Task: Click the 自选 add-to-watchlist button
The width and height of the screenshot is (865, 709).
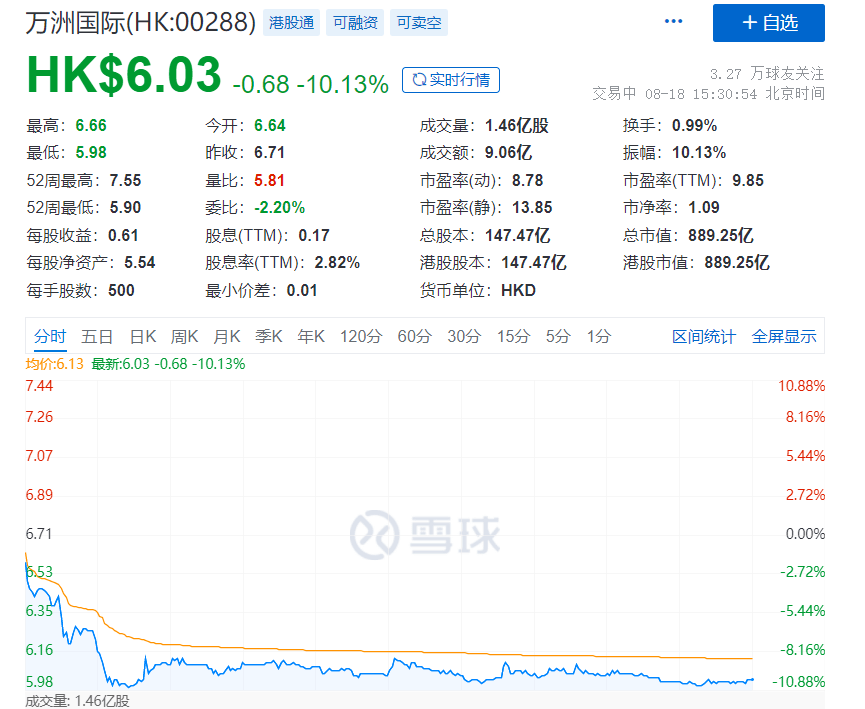Action: click(768, 23)
